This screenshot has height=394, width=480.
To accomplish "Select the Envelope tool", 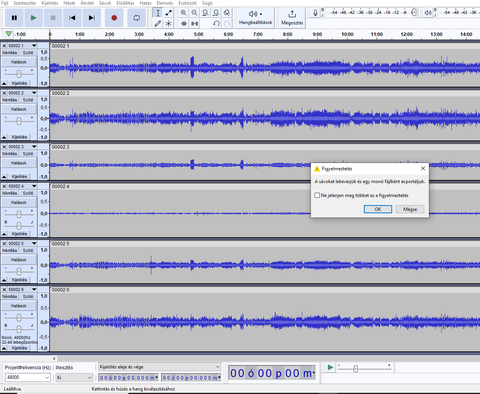I will click(169, 13).
